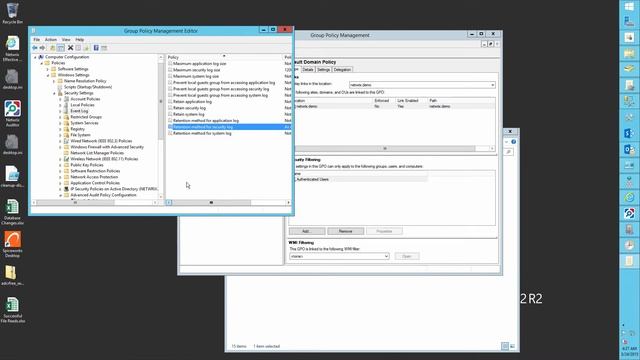Select 'Maximum application log size' policy

(200, 64)
